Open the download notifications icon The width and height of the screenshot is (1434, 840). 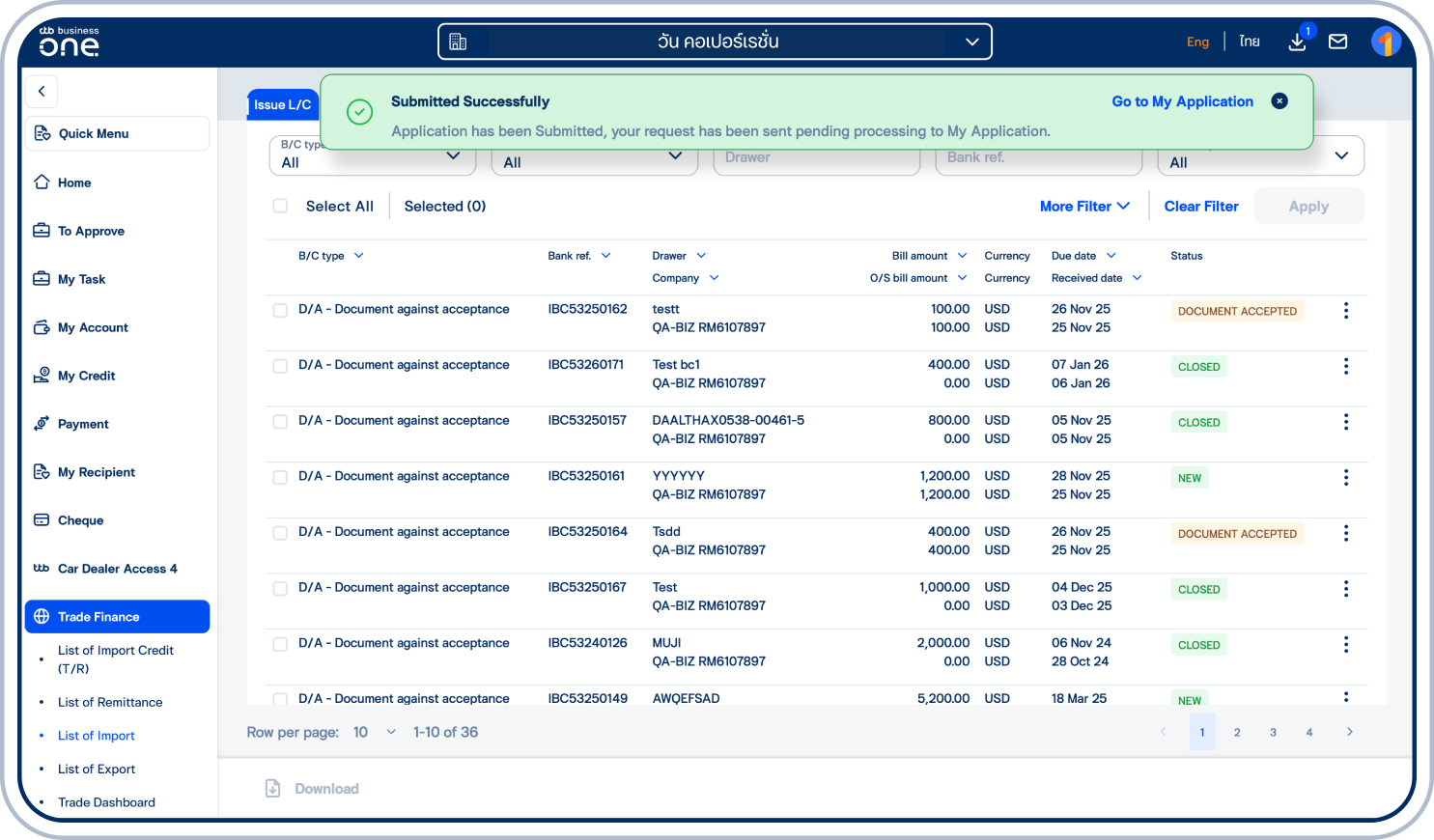coord(1298,42)
